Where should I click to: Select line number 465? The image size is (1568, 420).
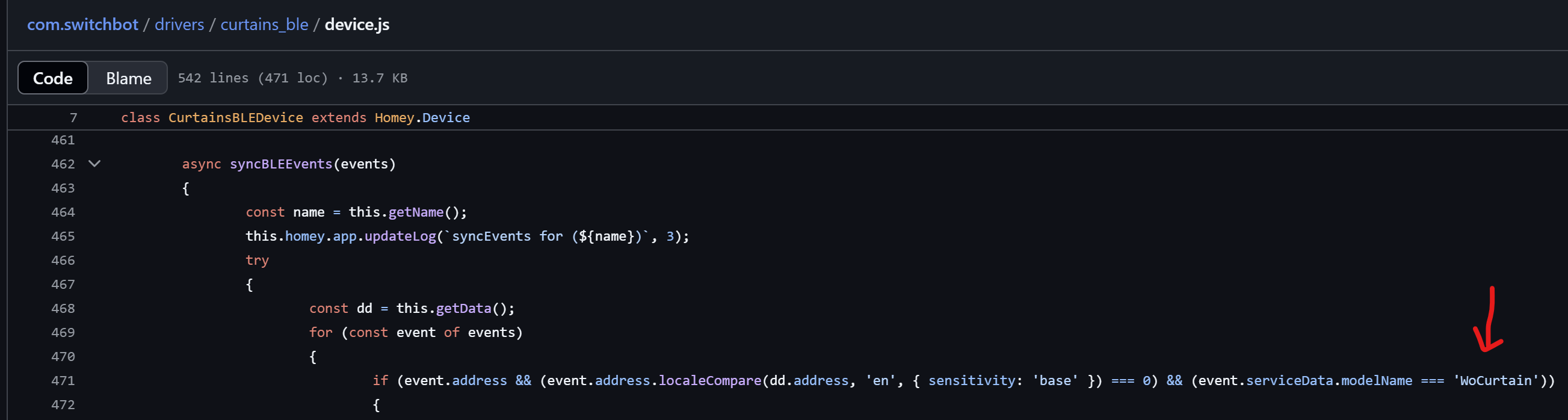click(63, 236)
